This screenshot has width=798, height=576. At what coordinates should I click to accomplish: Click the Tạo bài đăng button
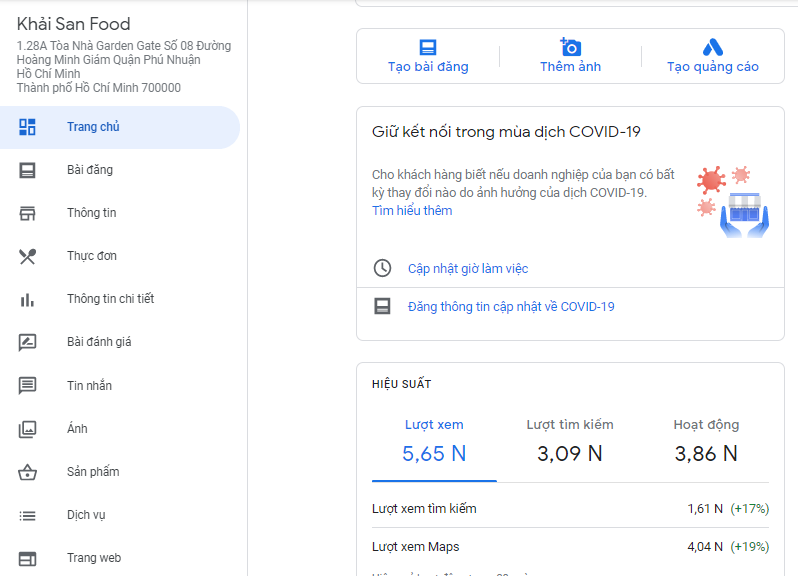point(428,56)
